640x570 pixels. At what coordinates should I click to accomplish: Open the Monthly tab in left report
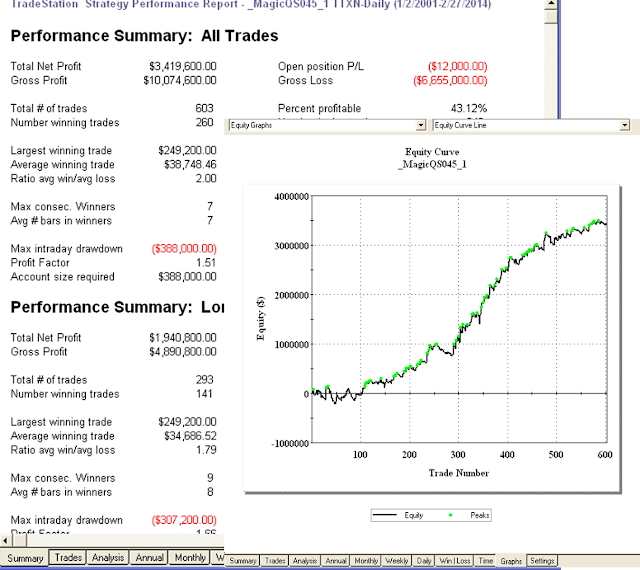point(190,557)
